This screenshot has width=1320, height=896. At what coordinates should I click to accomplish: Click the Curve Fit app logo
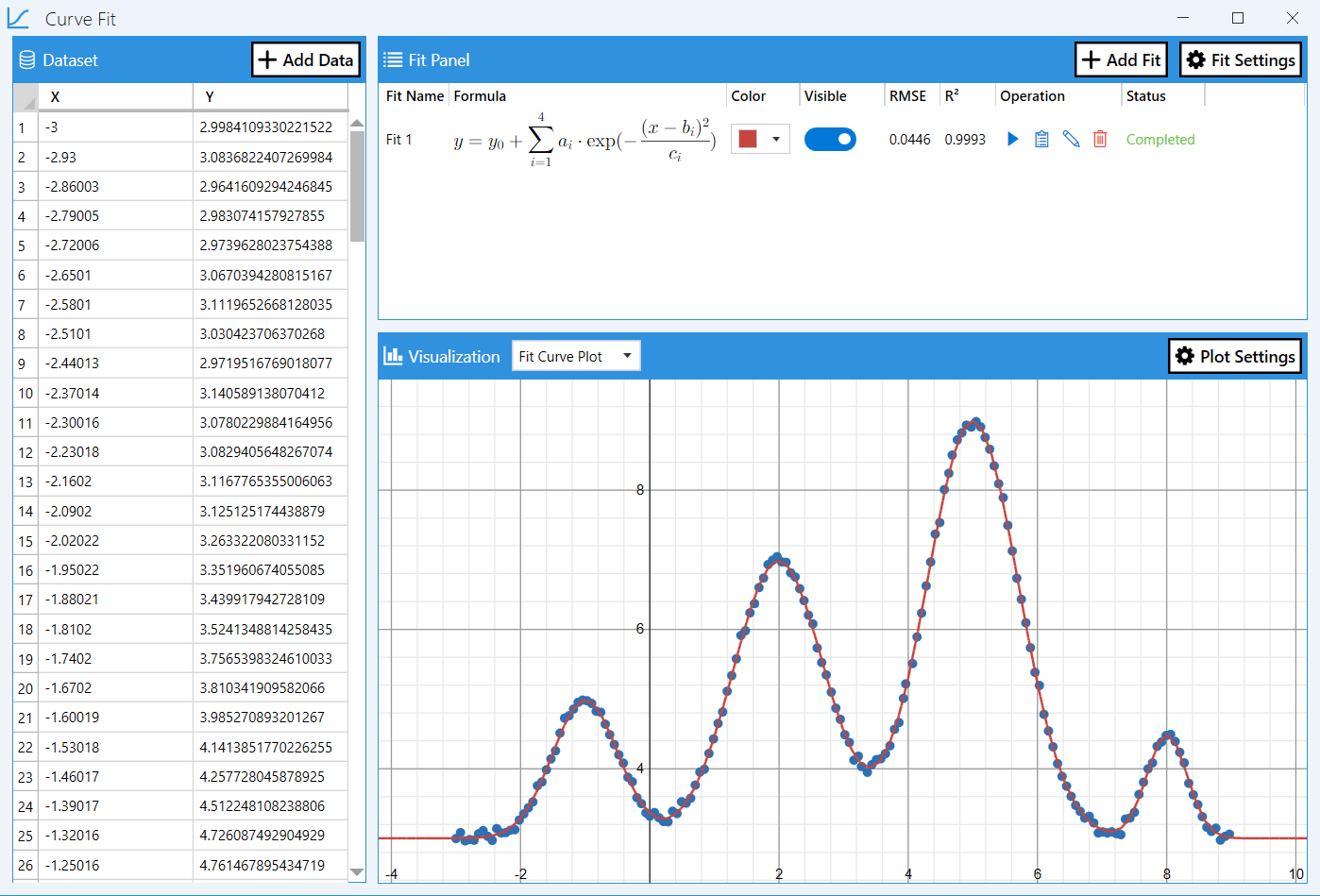18,18
